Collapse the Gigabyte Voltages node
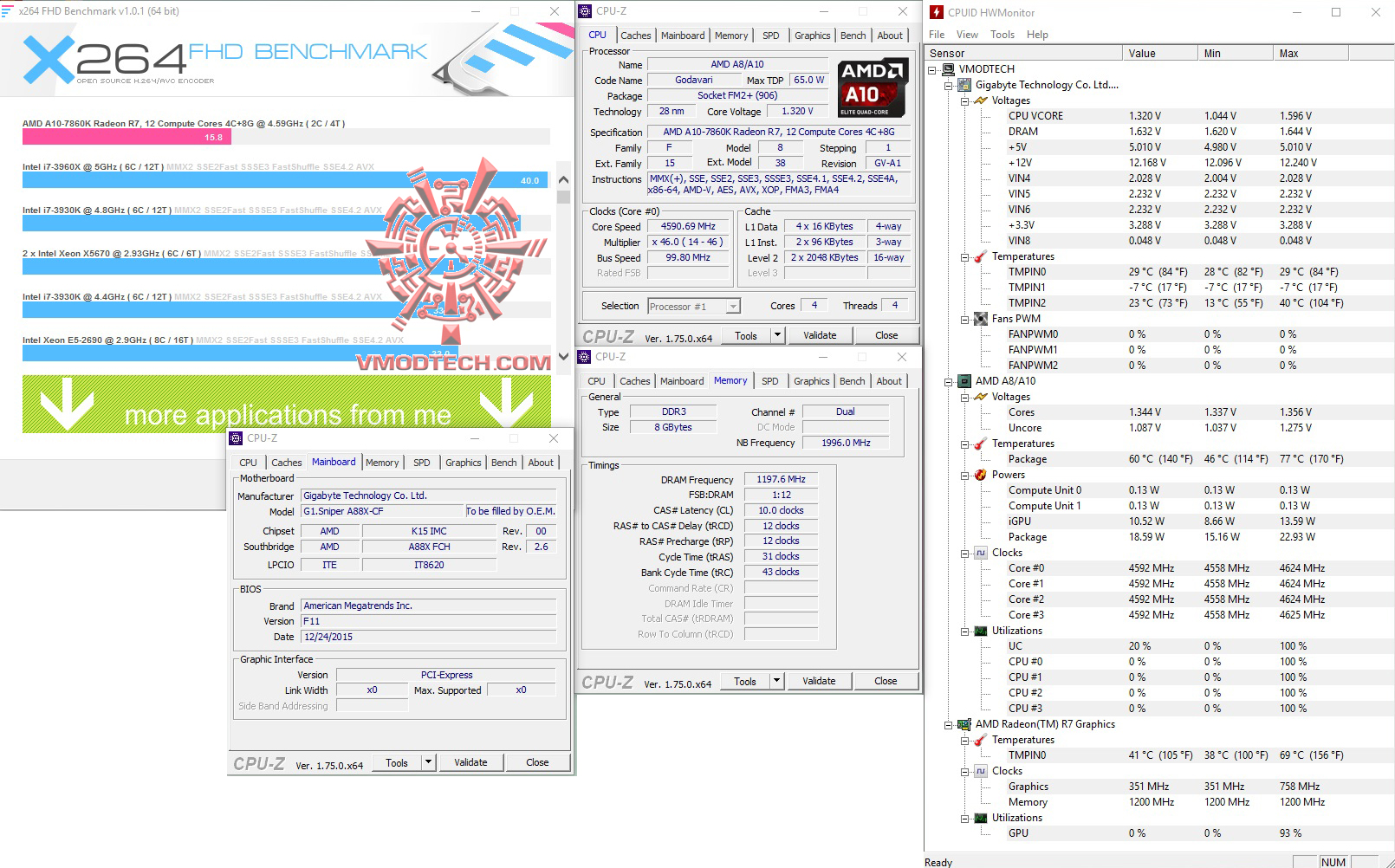1395x868 pixels. click(x=964, y=100)
